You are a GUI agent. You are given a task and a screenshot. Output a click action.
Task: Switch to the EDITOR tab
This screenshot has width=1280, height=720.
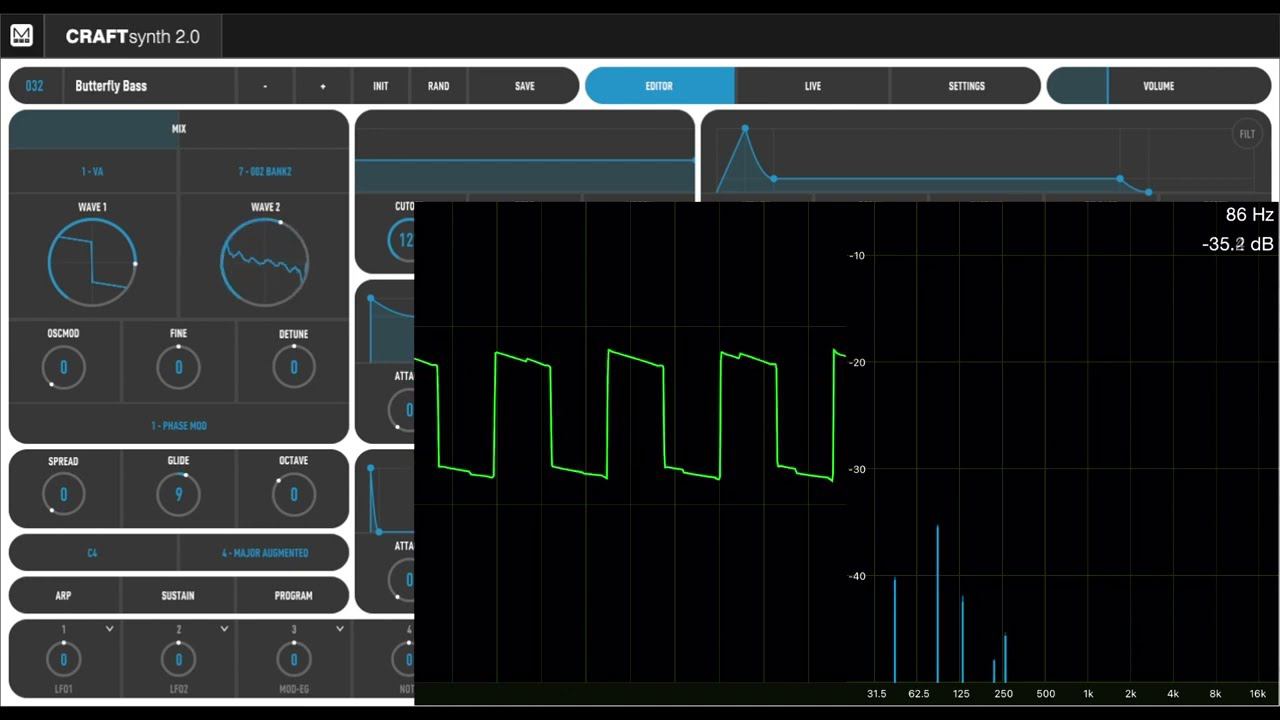pos(659,86)
